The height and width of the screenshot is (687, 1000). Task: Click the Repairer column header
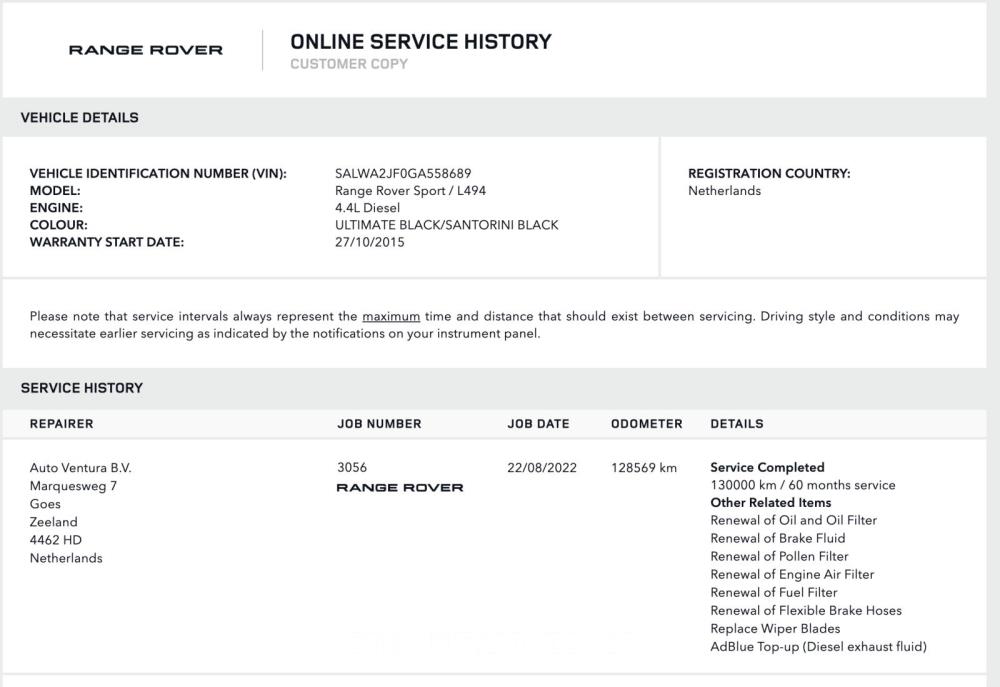[61, 424]
